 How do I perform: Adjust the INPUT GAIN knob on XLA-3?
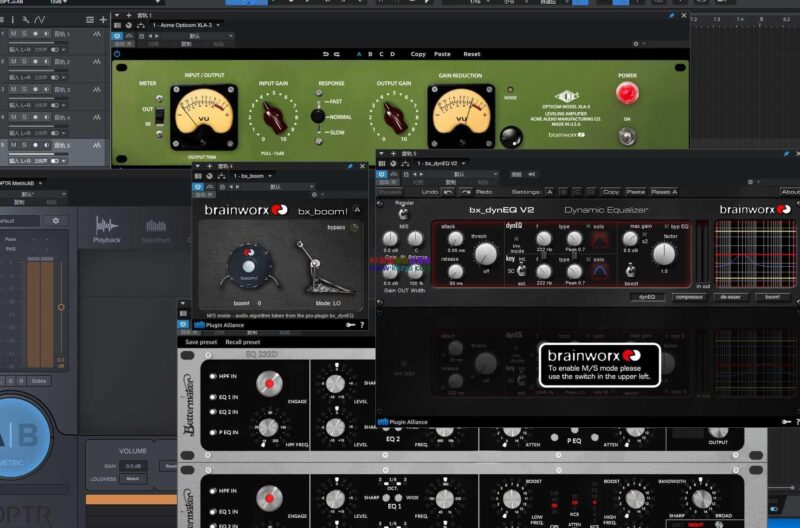[274, 117]
